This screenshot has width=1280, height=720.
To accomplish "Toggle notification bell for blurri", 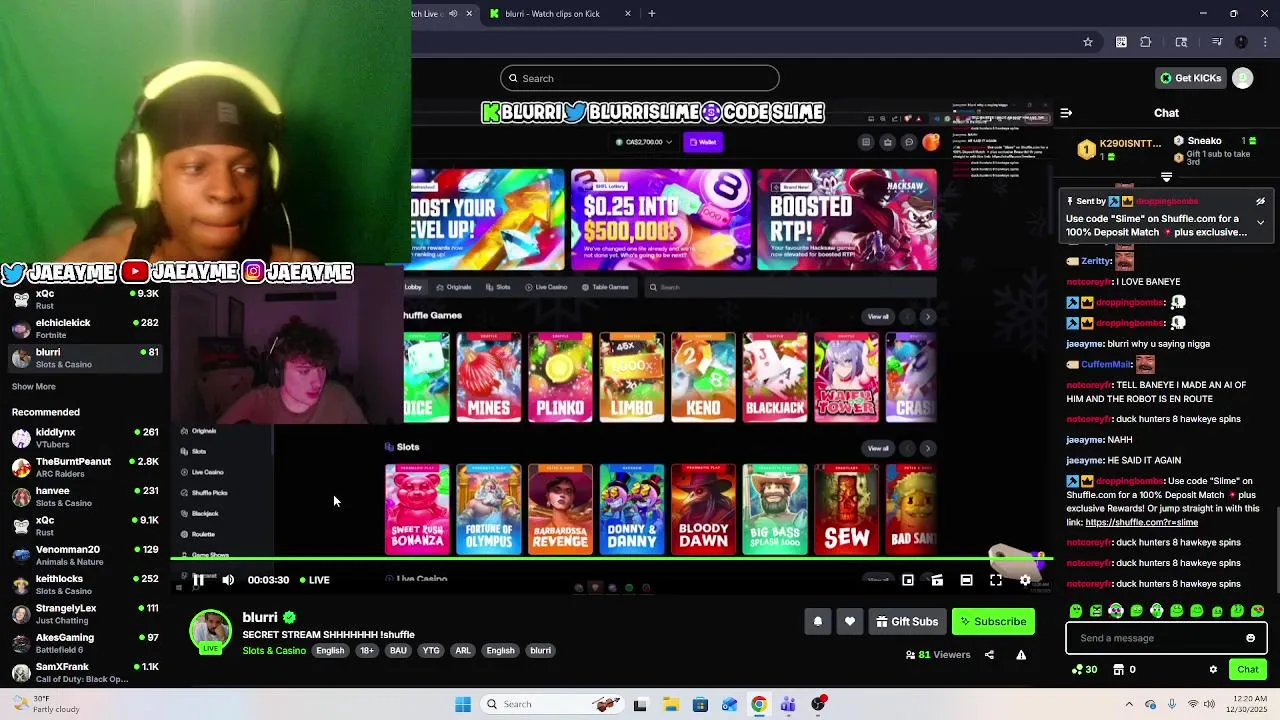I will (818, 622).
